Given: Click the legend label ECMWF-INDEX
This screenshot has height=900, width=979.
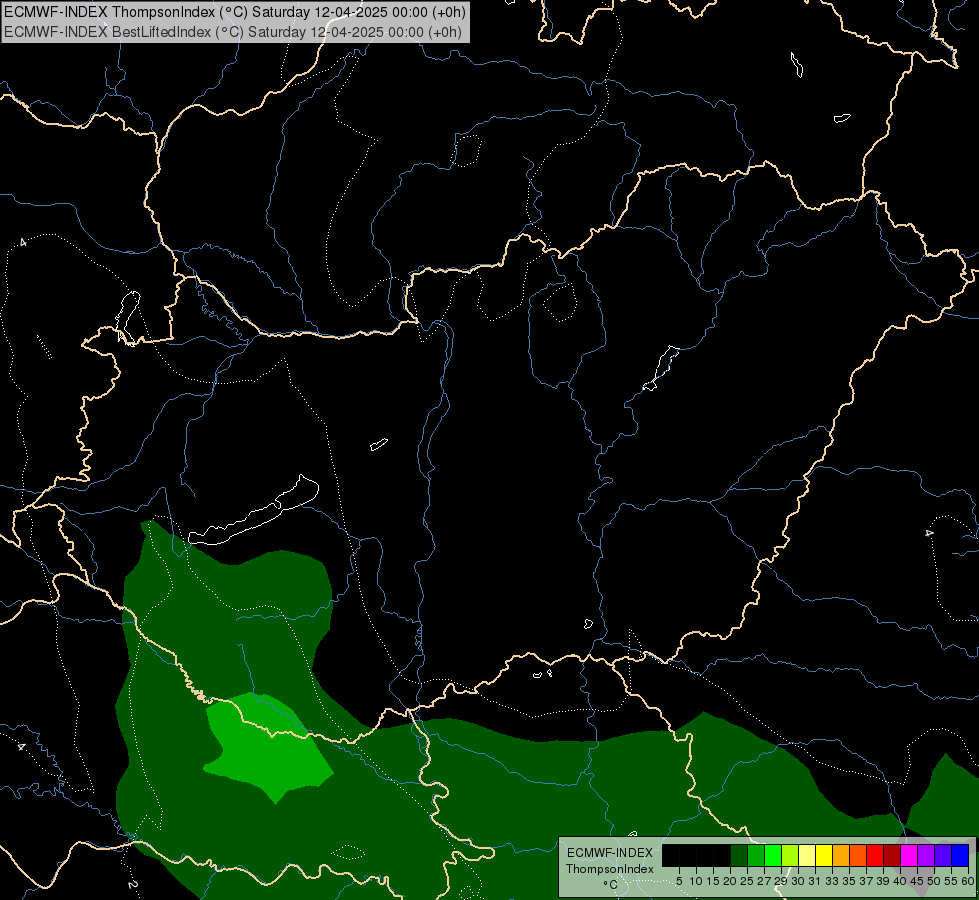Looking at the screenshot, I should click(x=610, y=853).
